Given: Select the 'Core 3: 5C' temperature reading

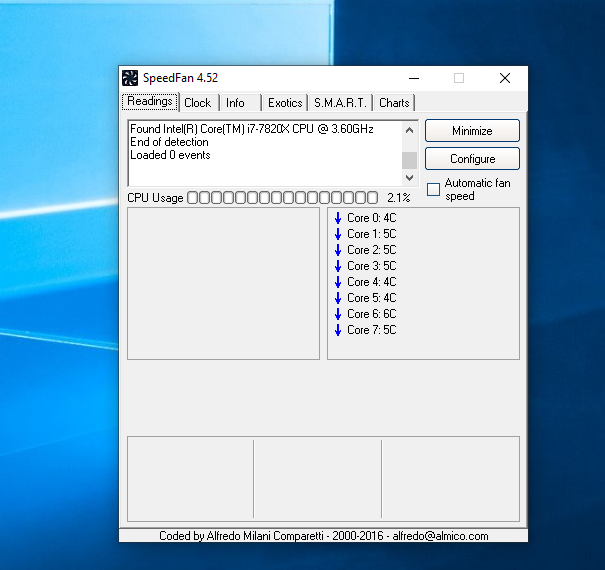Looking at the screenshot, I should click(x=372, y=266).
